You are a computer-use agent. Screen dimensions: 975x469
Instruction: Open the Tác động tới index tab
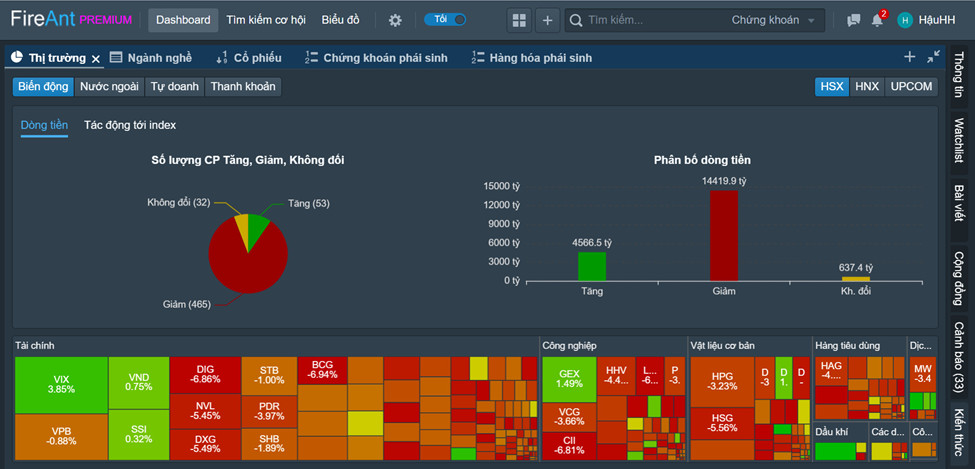click(x=130, y=125)
